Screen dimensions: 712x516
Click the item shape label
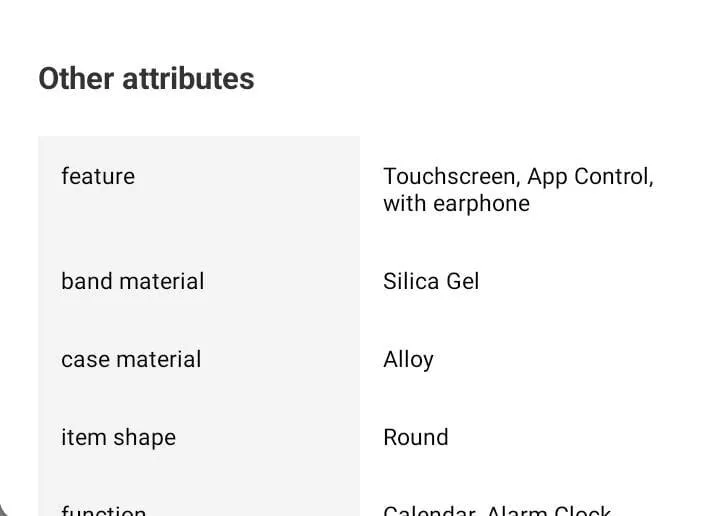click(x=119, y=437)
